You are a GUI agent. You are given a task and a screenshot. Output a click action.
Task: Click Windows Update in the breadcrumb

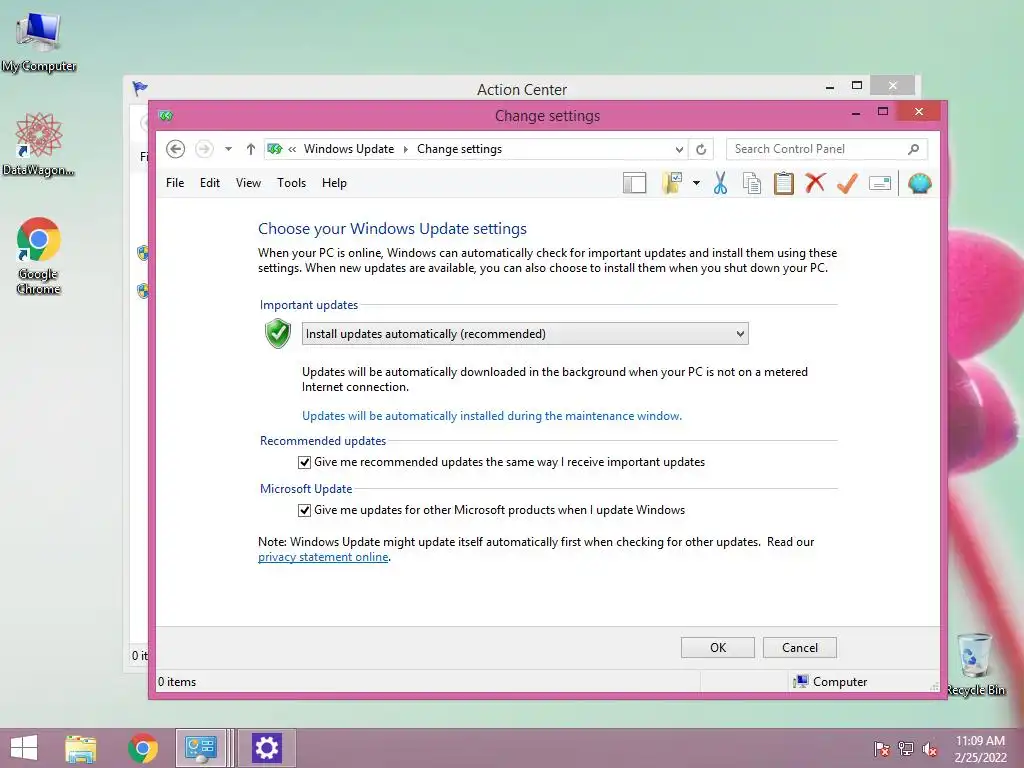click(x=349, y=149)
